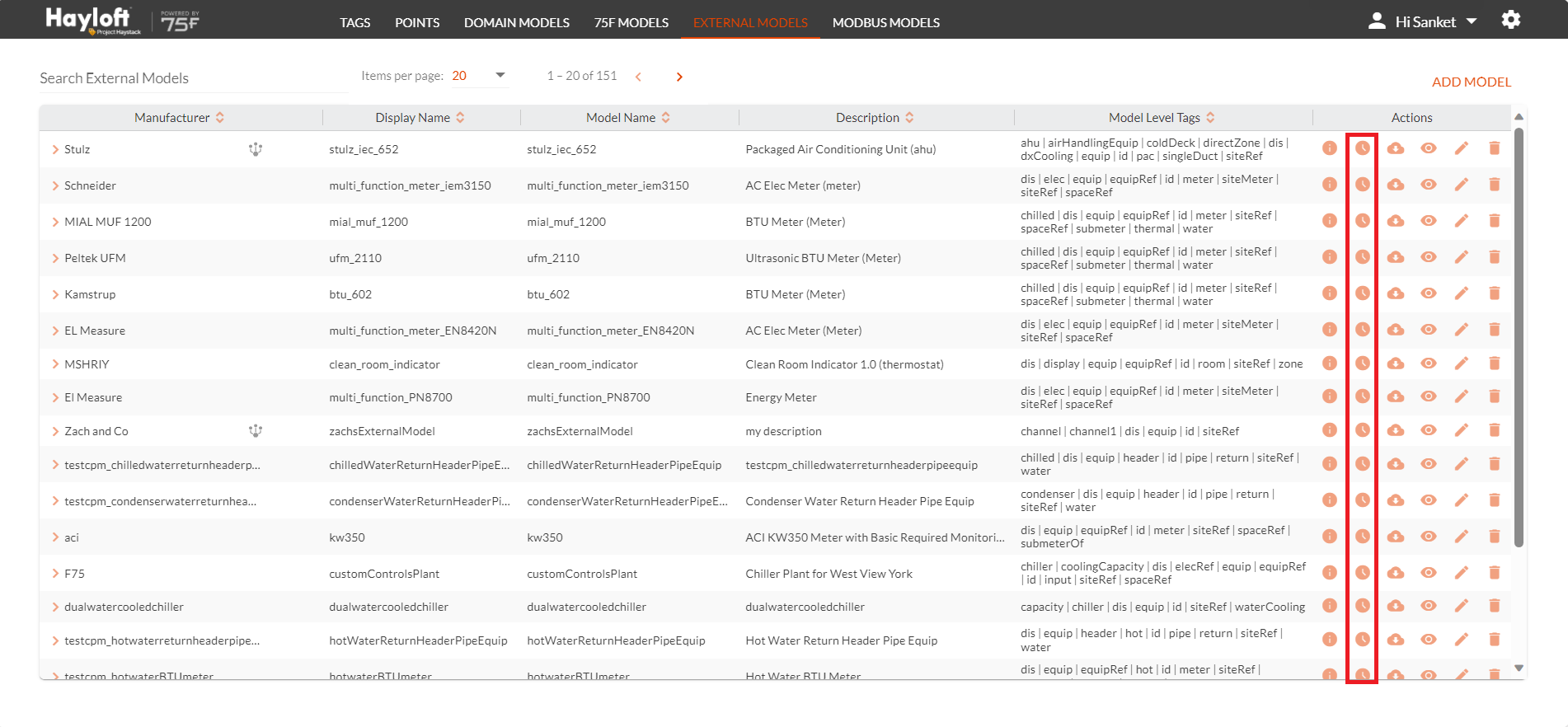Select the EXTERNAL MODELS tab
This screenshot has width=1568, height=727.
click(x=750, y=22)
